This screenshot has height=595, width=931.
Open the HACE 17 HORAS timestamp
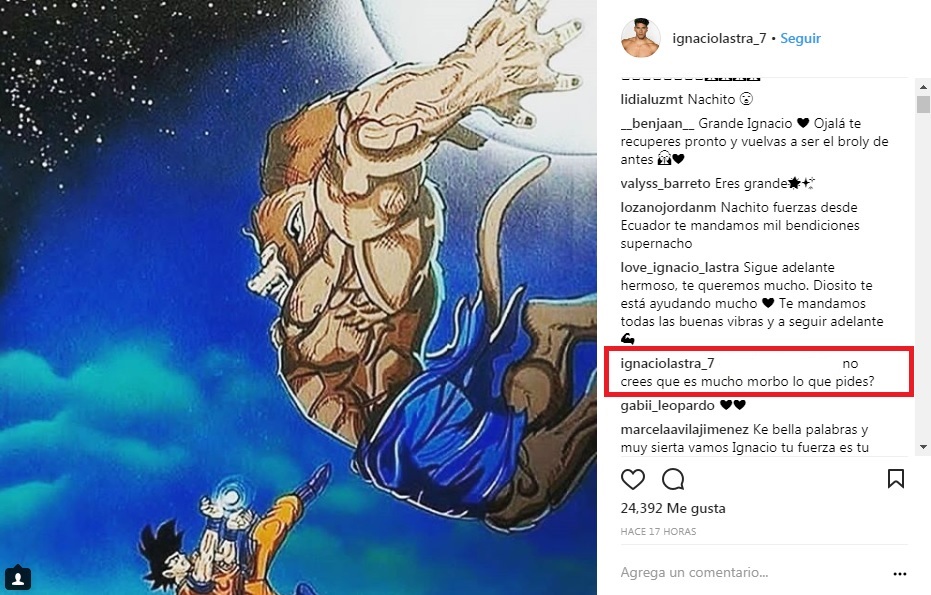click(658, 531)
